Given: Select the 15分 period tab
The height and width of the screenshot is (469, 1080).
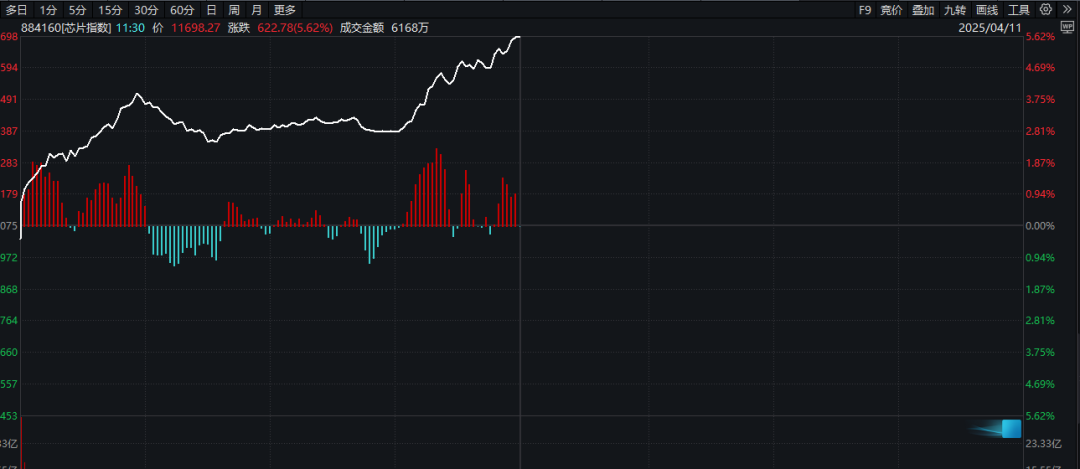Looking at the screenshot, I should coord(110,10).
